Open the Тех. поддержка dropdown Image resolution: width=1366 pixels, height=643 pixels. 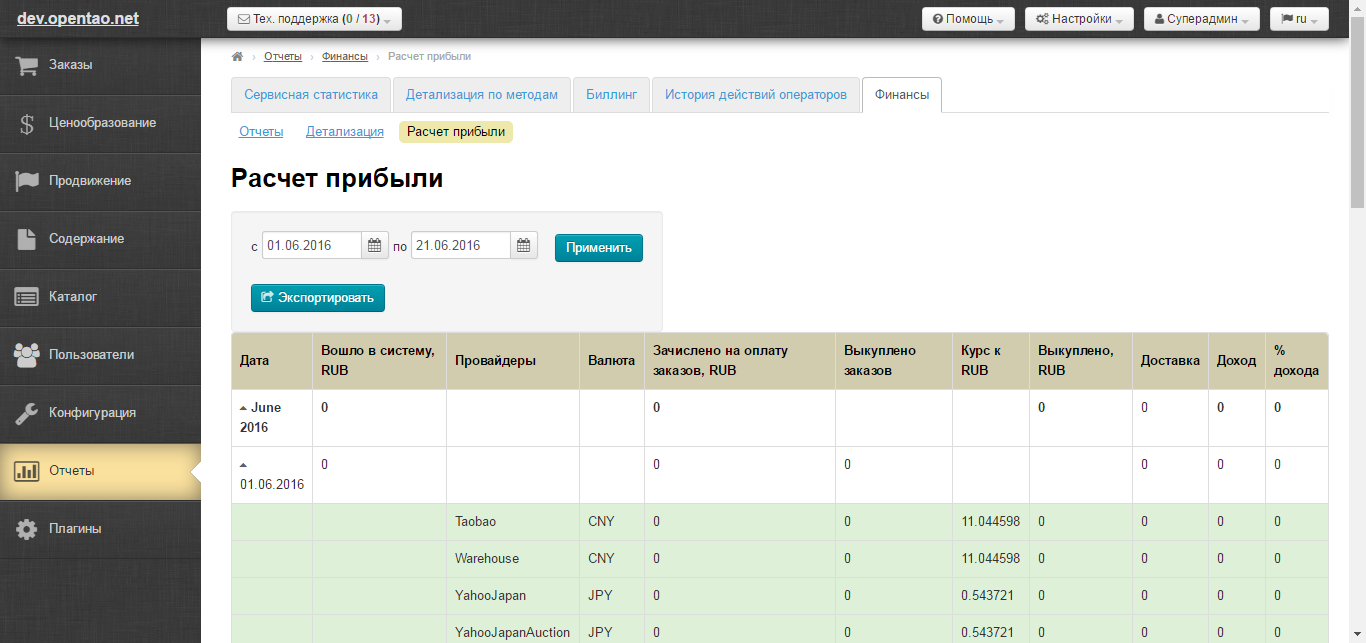pyautogui.click(x=314, y=19)
